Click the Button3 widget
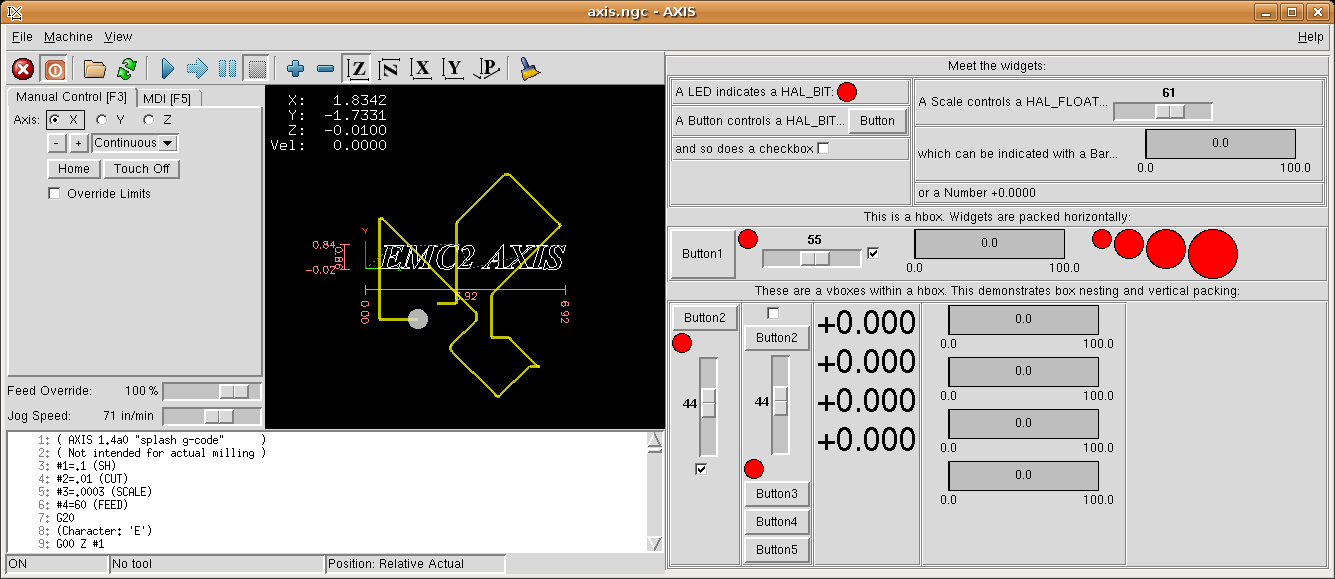This screenshot has height=579, width=1335. (x=777, y=493)
